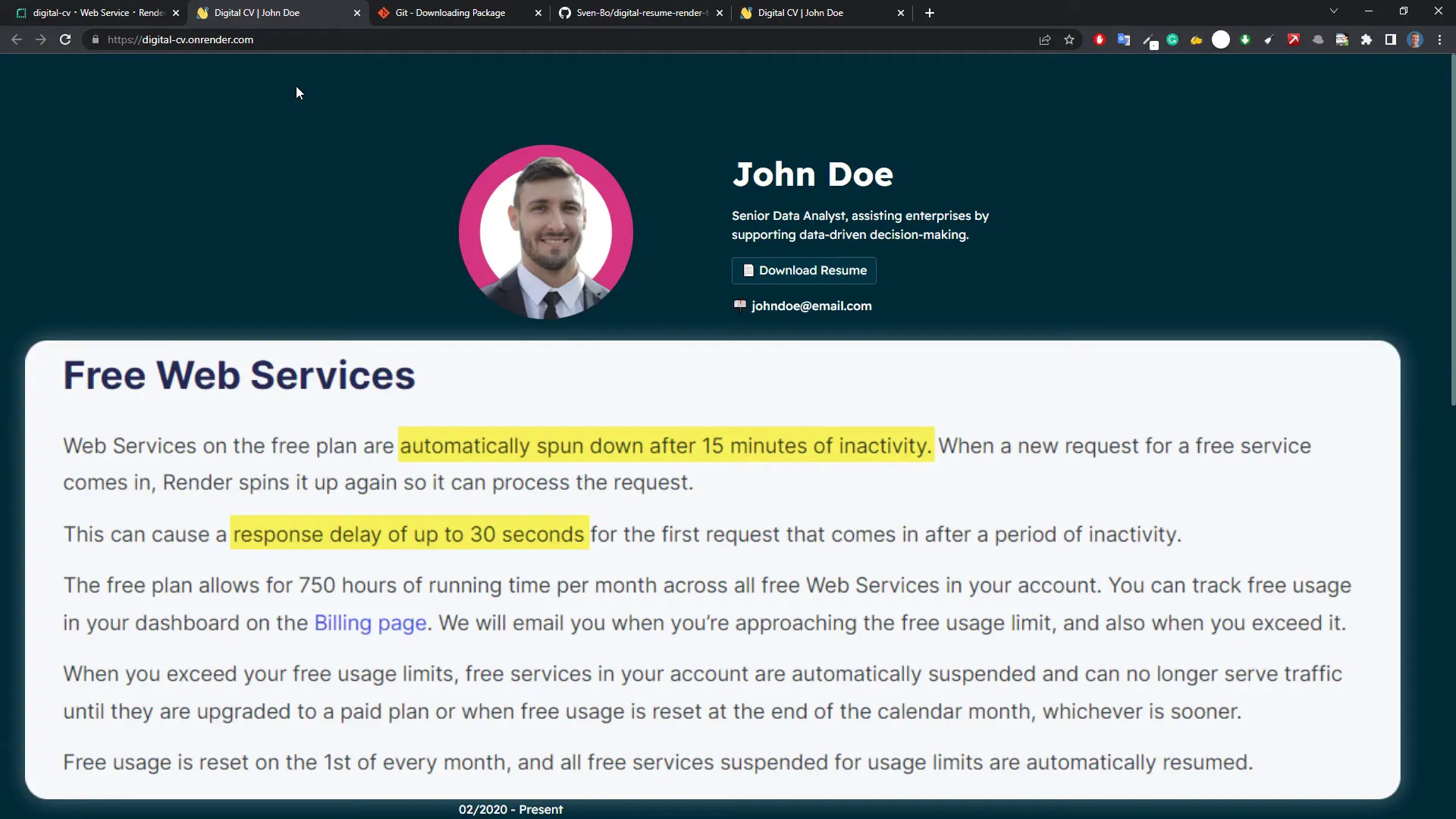Toggle the browser side panel icon
The width and height of the screenshot is (1456, 819).
[x=1391, y=40]
